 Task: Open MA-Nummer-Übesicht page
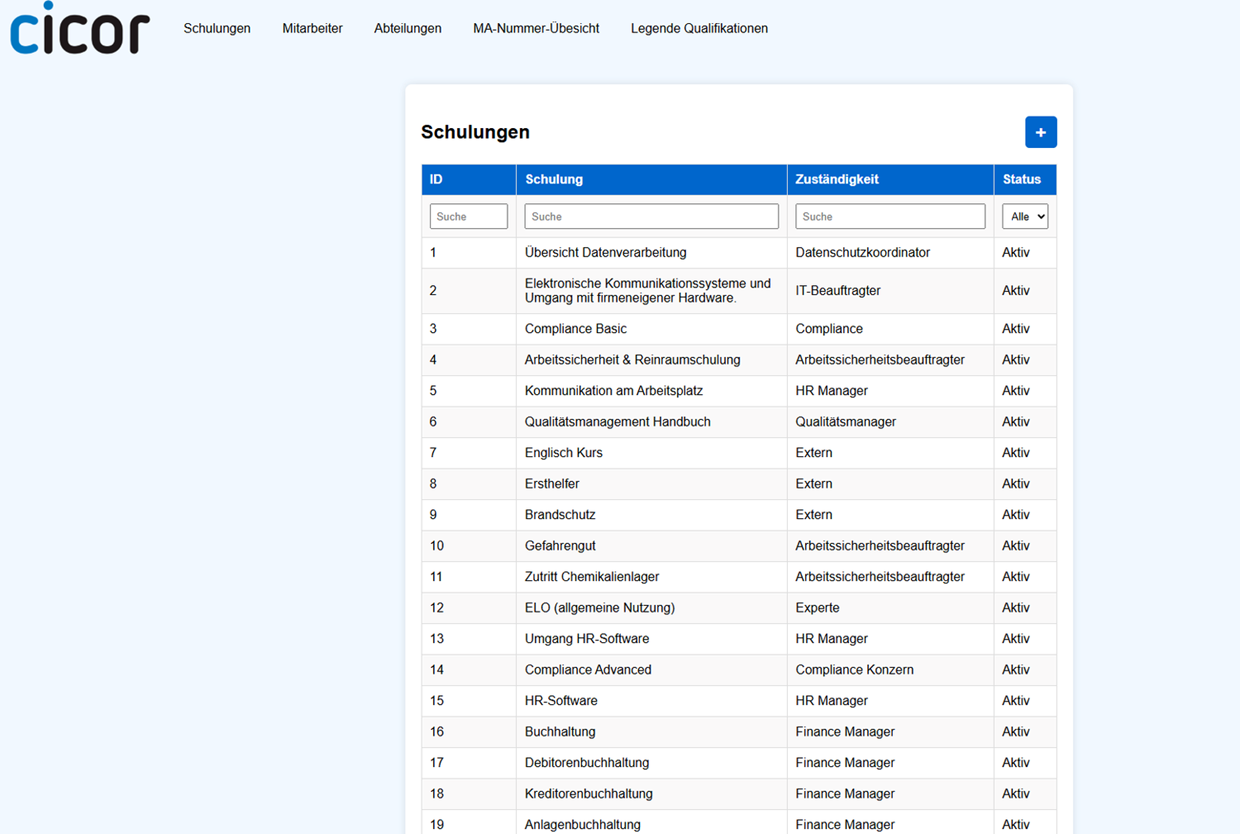tap(536, 28)
